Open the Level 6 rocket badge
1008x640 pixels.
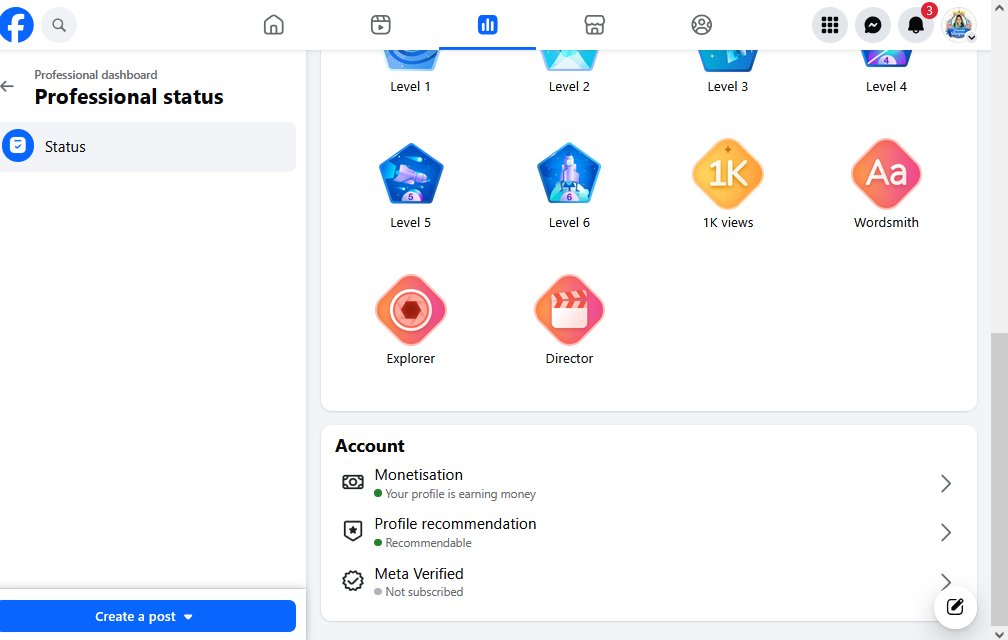coord(569,173)
